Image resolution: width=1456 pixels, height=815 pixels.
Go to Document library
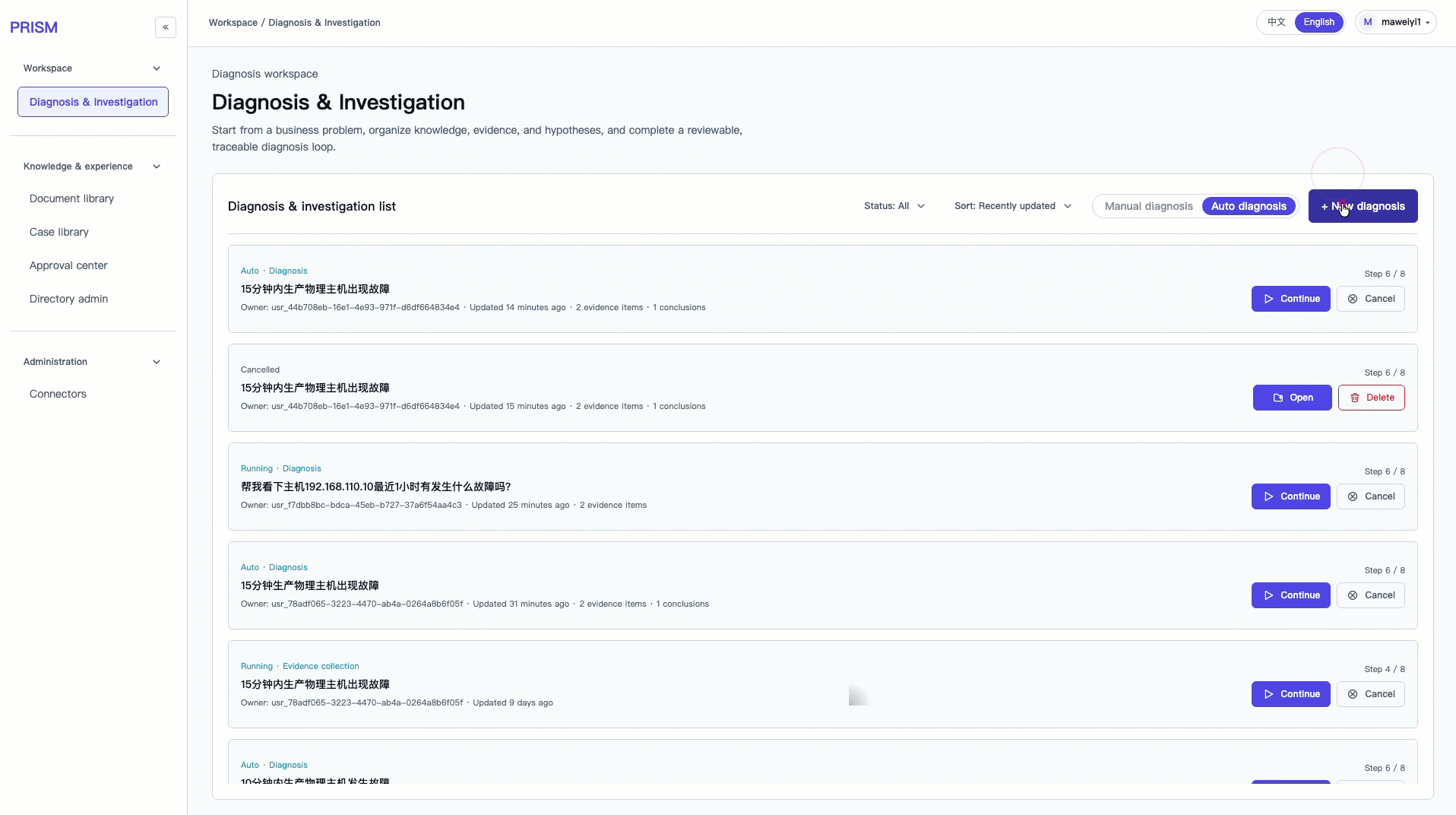[x=71, y=198]
